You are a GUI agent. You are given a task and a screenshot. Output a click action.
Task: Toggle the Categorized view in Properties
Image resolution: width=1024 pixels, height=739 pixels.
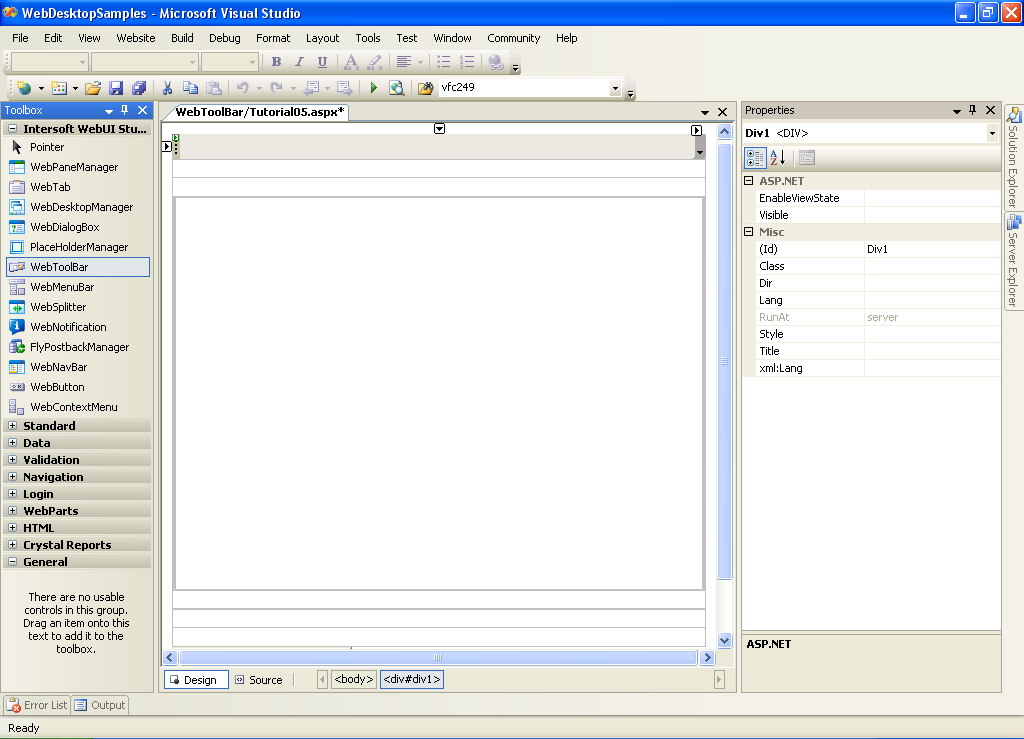tap(755, 158)
